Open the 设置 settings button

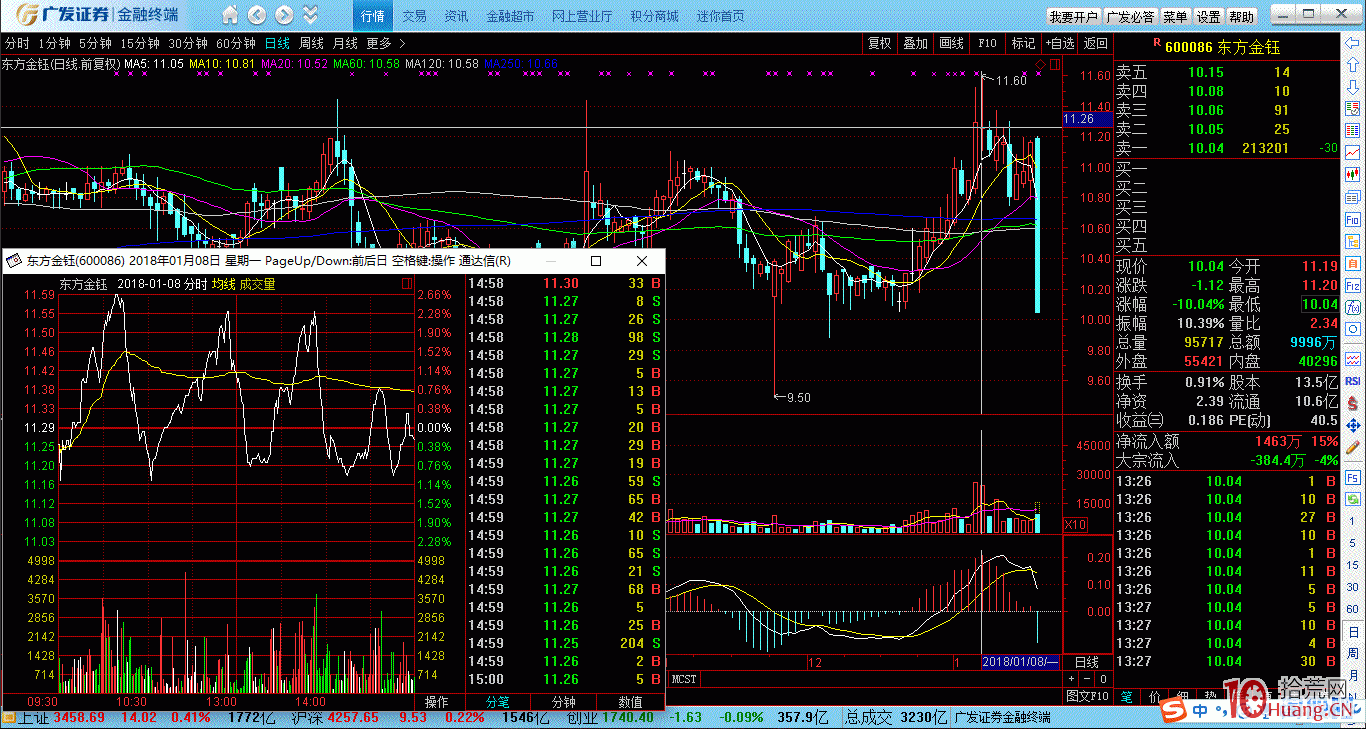pos(1209,17)
